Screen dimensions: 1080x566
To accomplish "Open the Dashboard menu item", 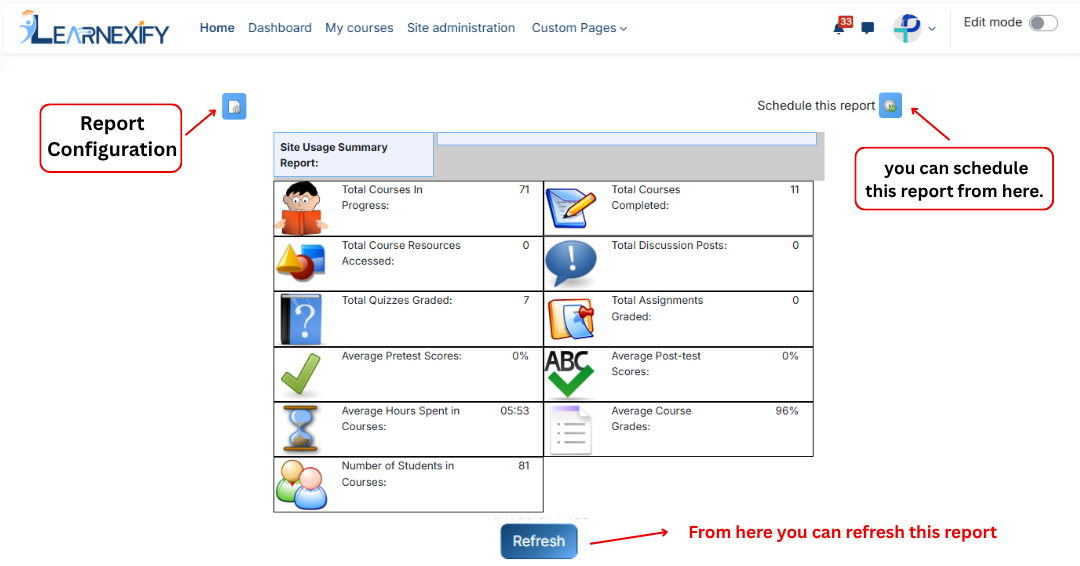I will click(280, 28).
